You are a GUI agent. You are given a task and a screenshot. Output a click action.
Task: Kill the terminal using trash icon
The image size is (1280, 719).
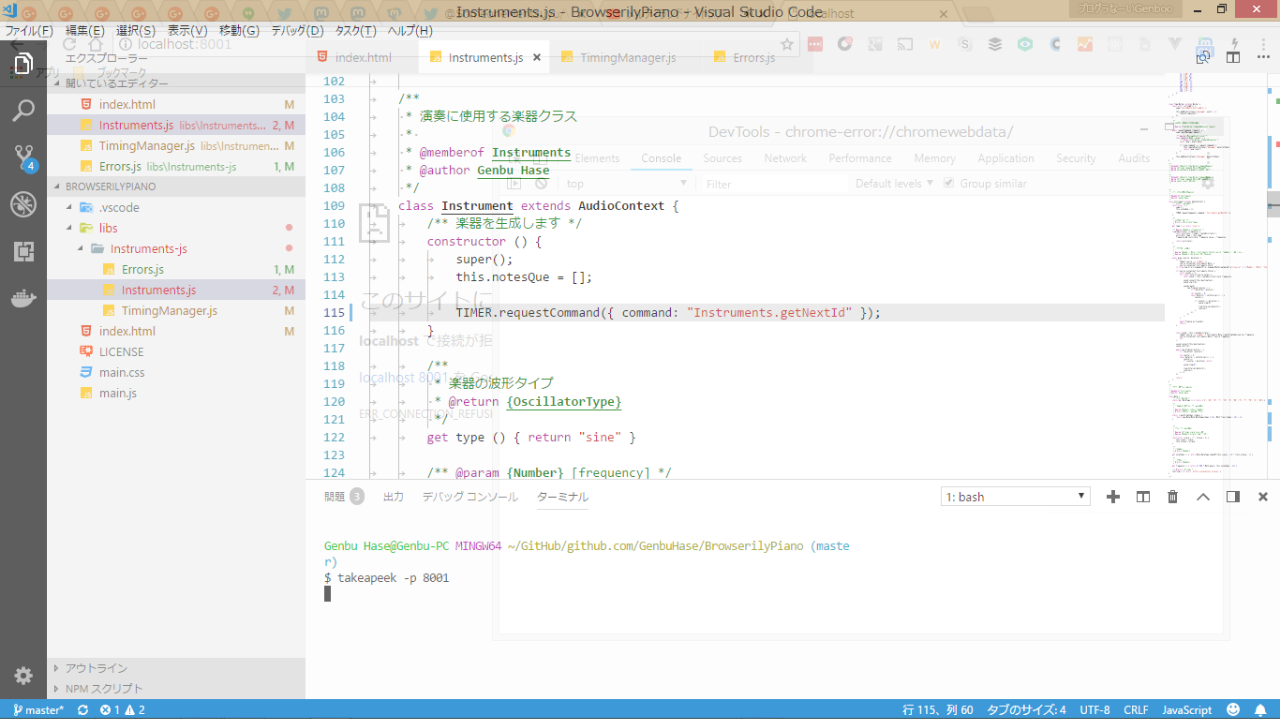pos(1173,497)
